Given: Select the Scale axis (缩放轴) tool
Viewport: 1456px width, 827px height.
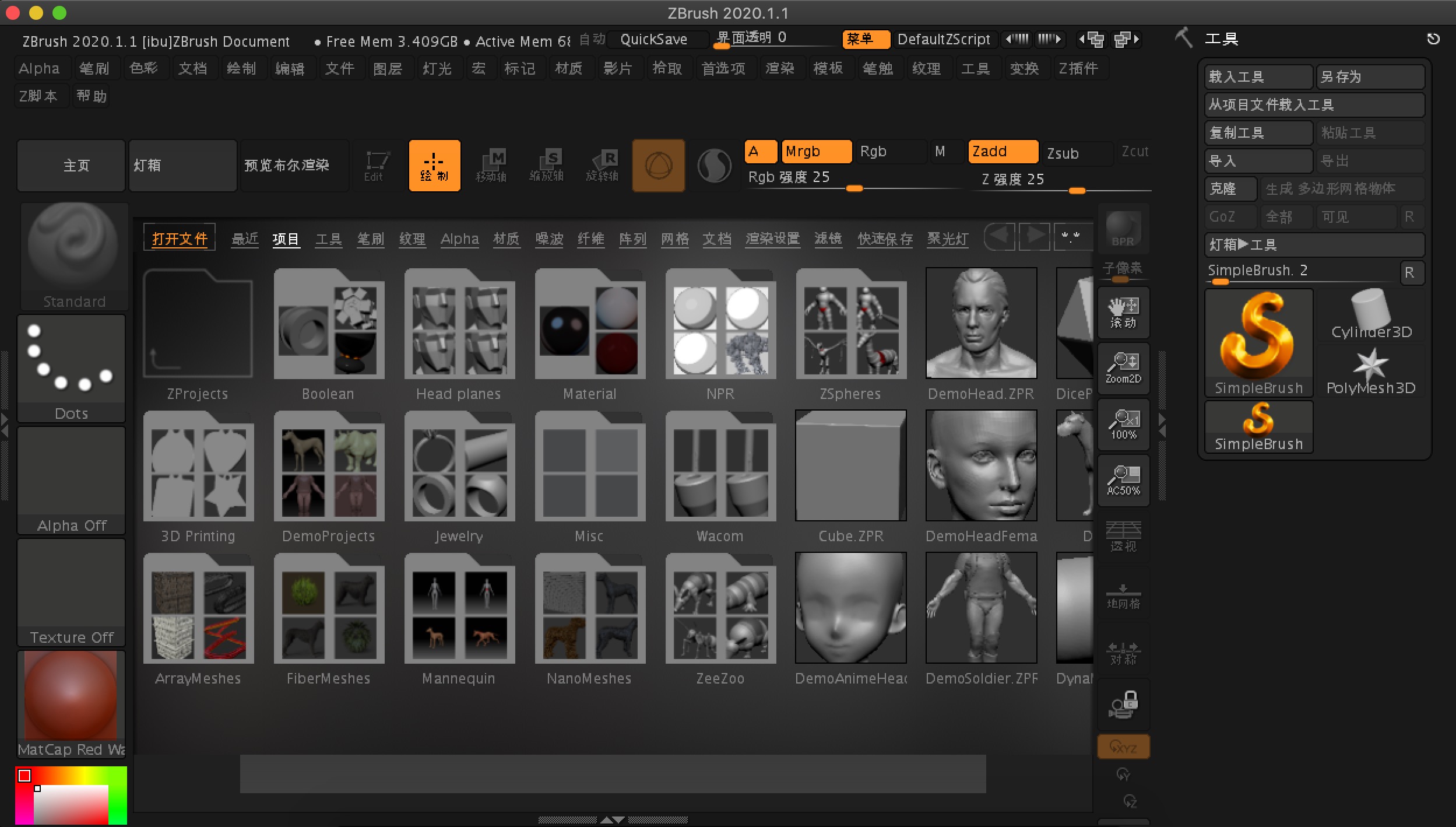Looking at the screenshot, I should coord(546,166).
